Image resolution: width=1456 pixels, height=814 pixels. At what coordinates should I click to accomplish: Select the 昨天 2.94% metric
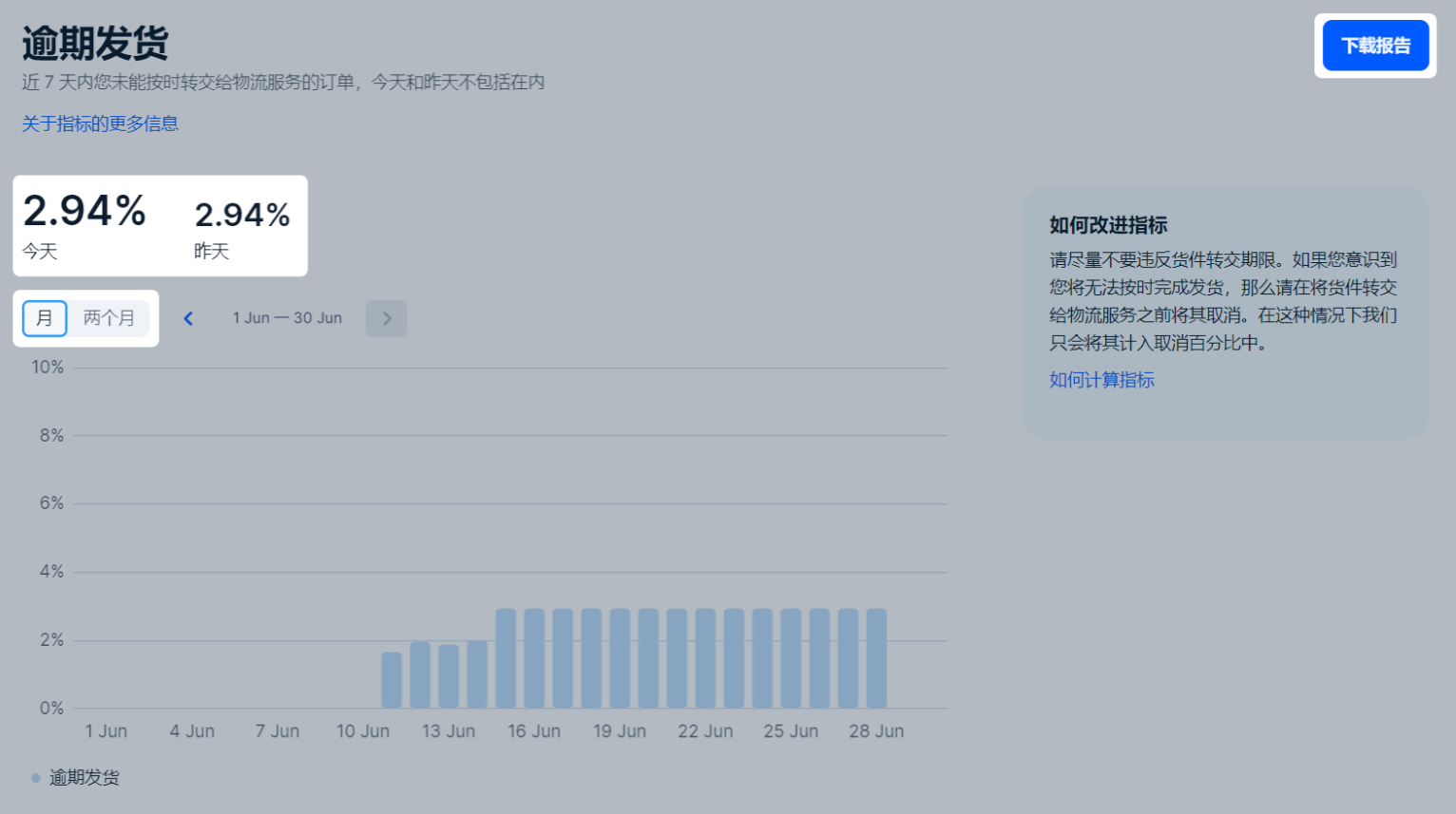tap(241, 225)
